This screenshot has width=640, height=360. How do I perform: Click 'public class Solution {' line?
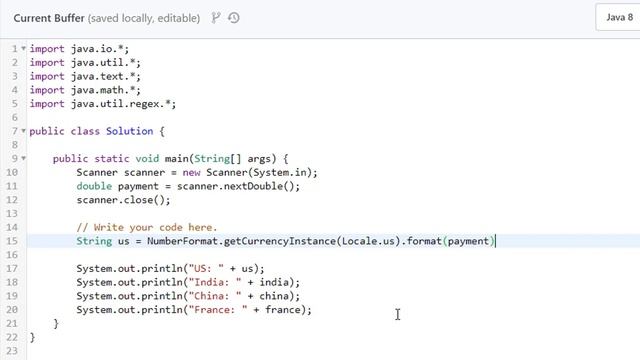click(97, 131)
